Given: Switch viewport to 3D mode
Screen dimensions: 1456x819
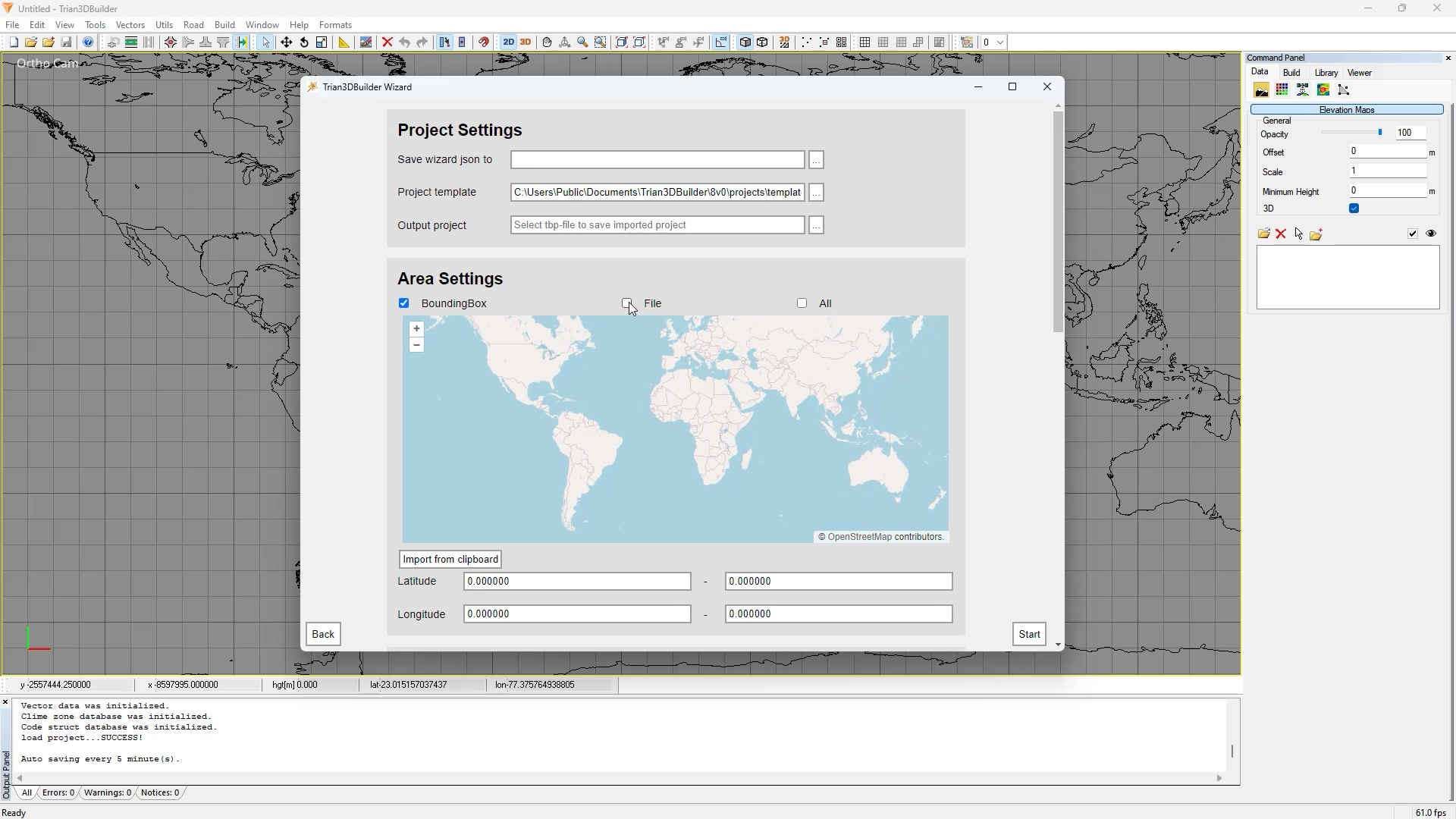Looking at the screenshot, I should pyautogui.click(x=526, y=42).
